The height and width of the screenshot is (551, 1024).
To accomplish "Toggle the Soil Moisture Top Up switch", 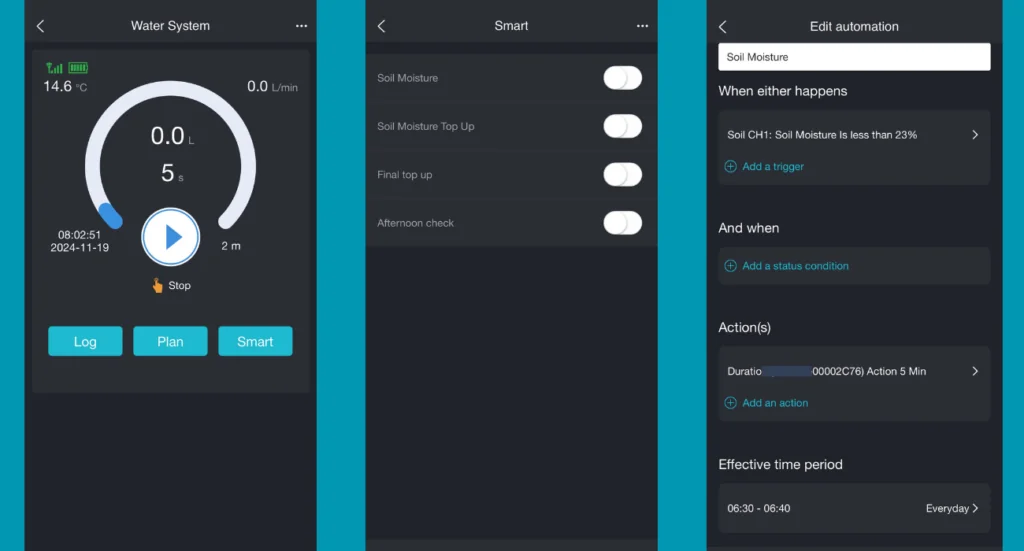I will click(x=622, y=126).
